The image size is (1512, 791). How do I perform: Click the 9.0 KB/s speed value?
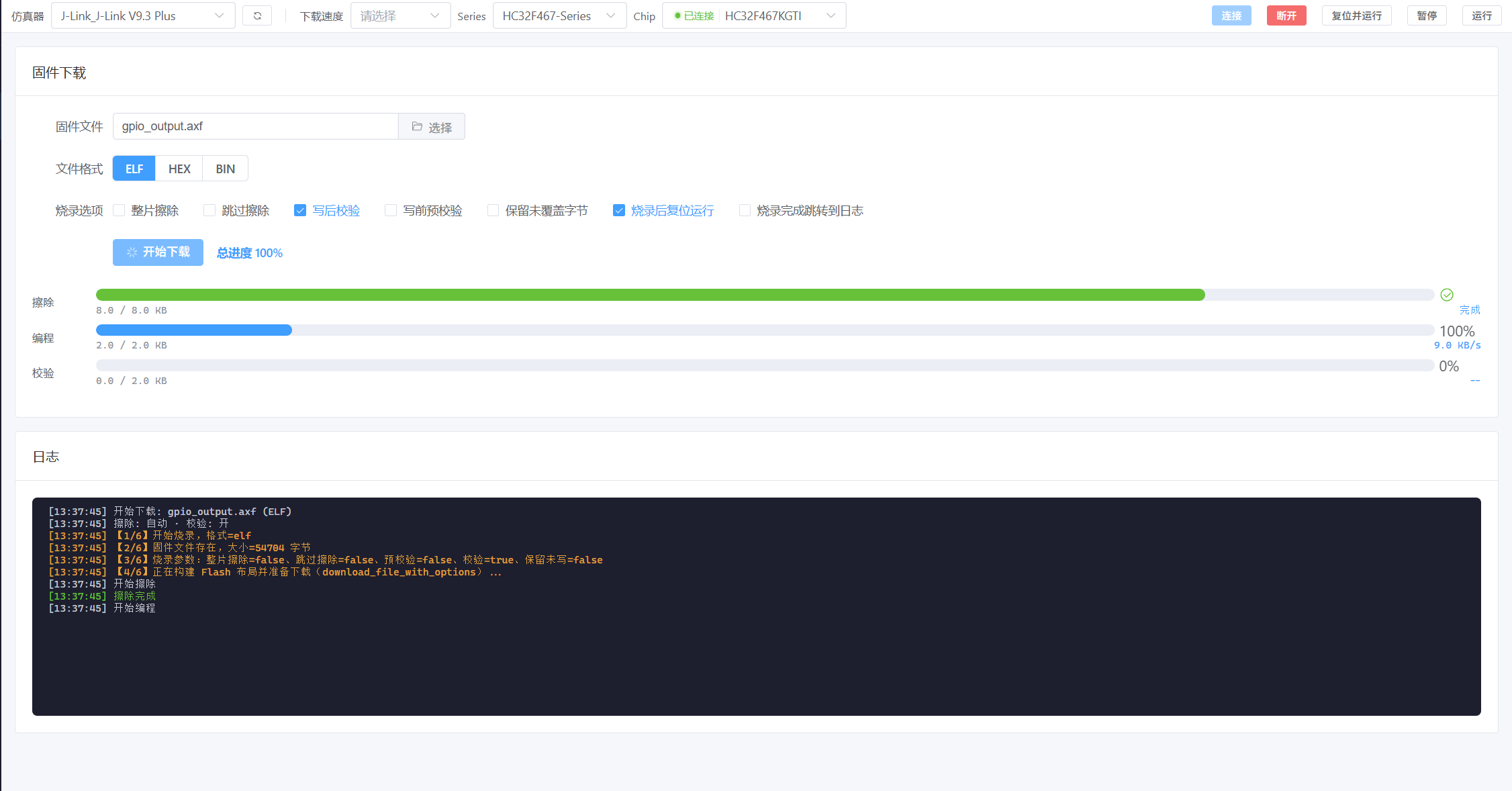click(x=1458, y=345)
